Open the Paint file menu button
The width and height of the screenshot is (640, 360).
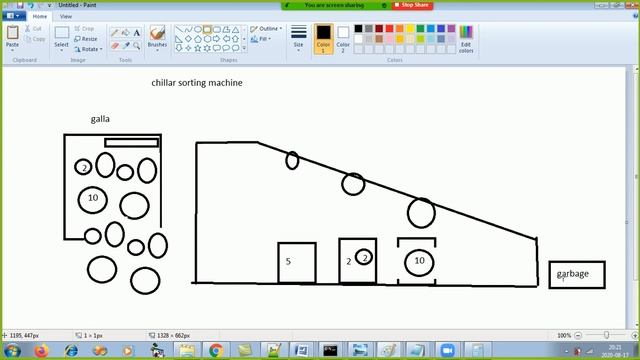click(x=14, y=16)
